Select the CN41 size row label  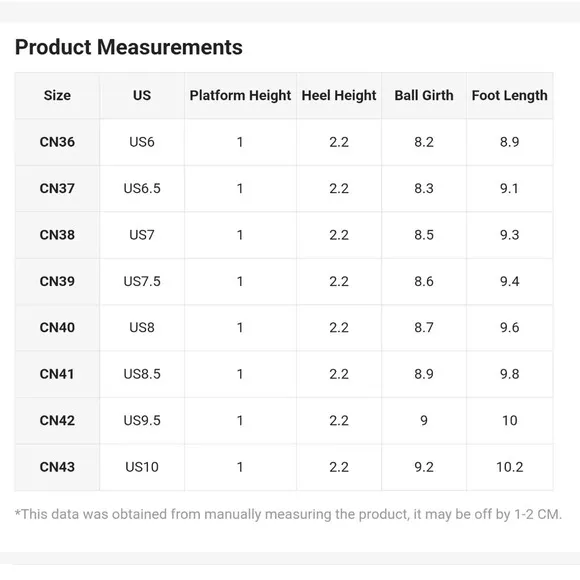[x=57, y=374]
